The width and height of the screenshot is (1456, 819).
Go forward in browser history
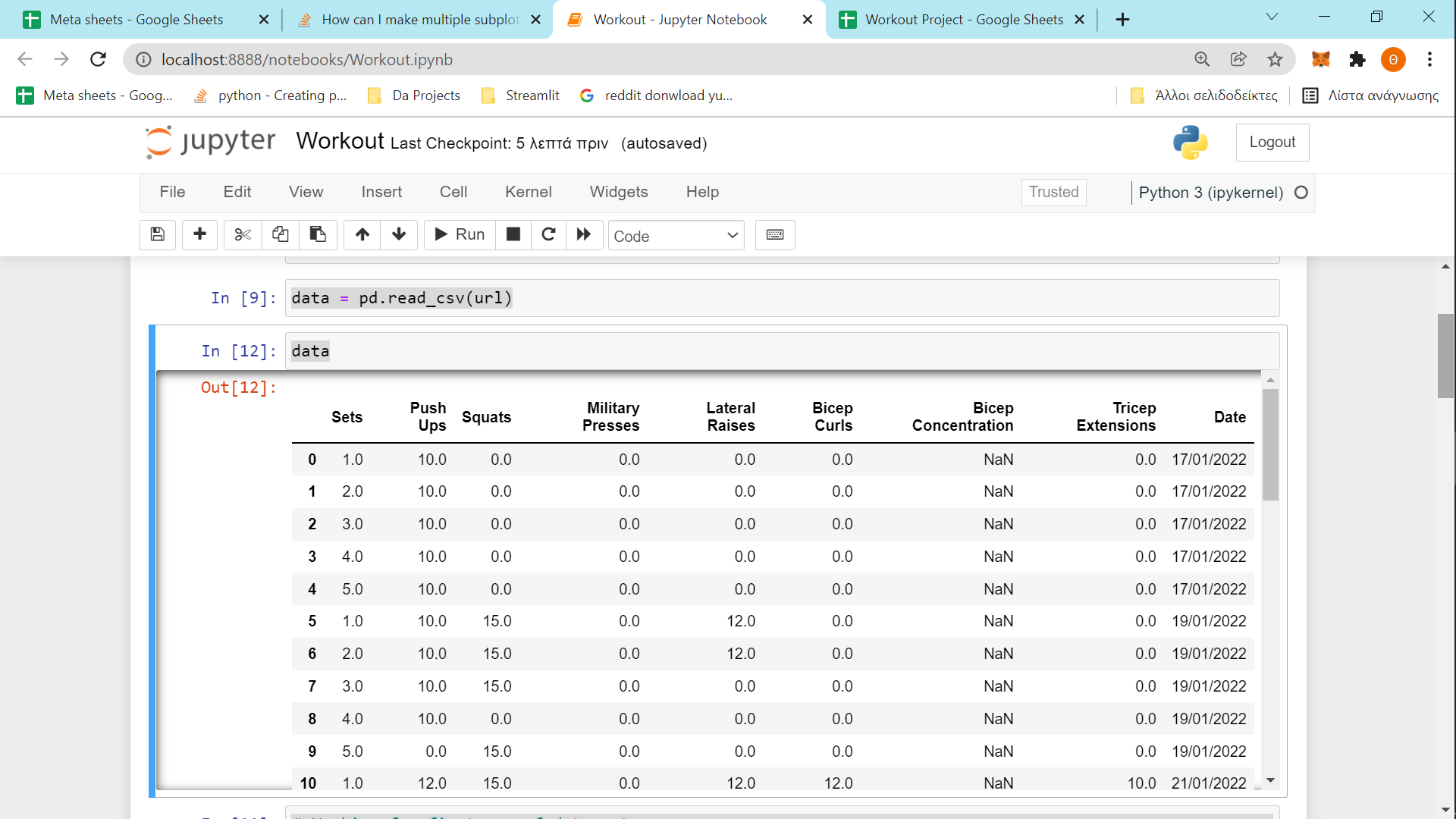click(61, 59)
